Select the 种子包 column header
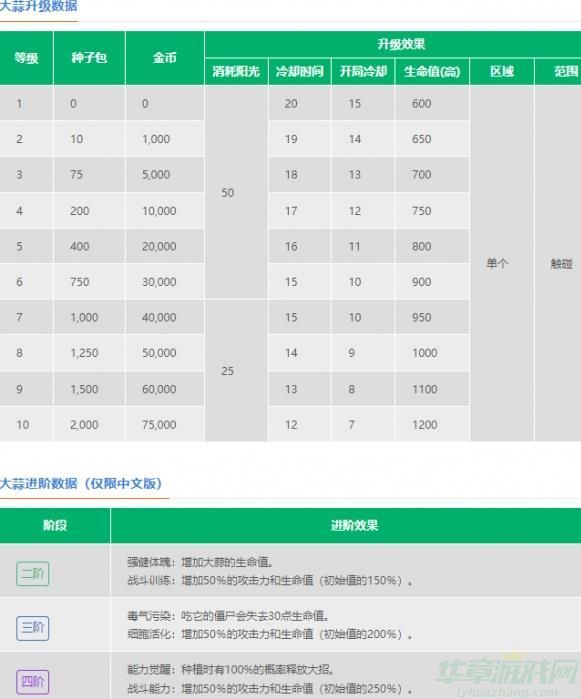 [89, 58]
